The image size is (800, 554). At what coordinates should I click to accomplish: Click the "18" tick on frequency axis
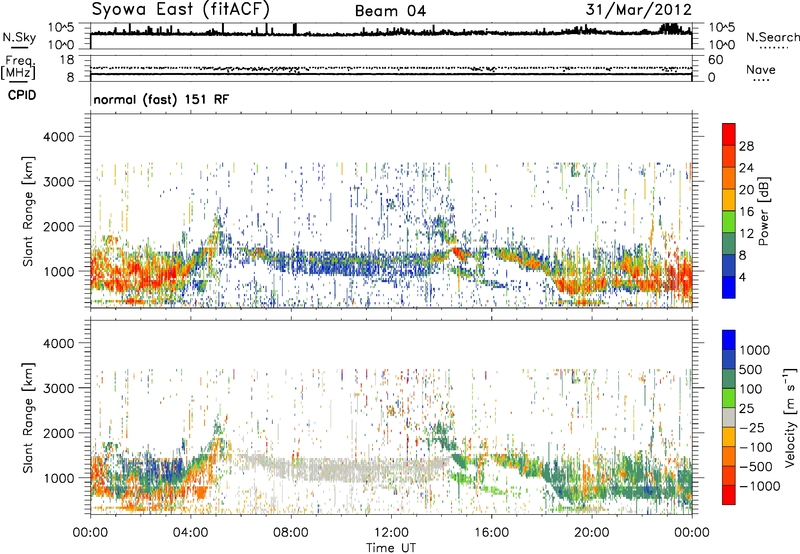coord(67,60)
